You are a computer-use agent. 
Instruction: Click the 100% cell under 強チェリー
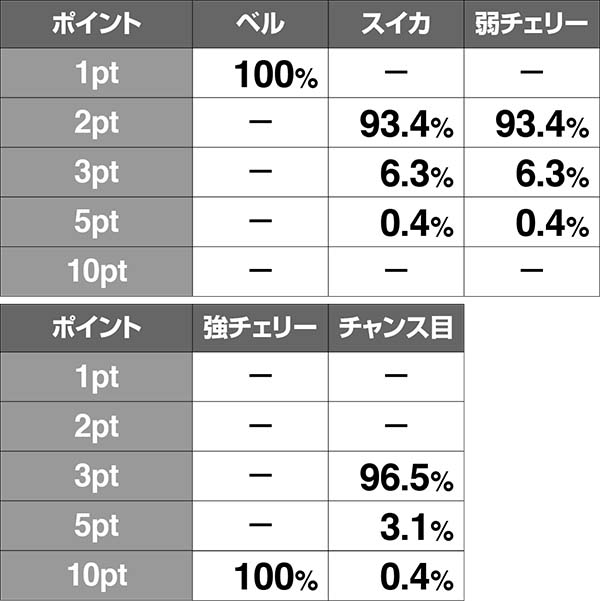pos(275,578)
